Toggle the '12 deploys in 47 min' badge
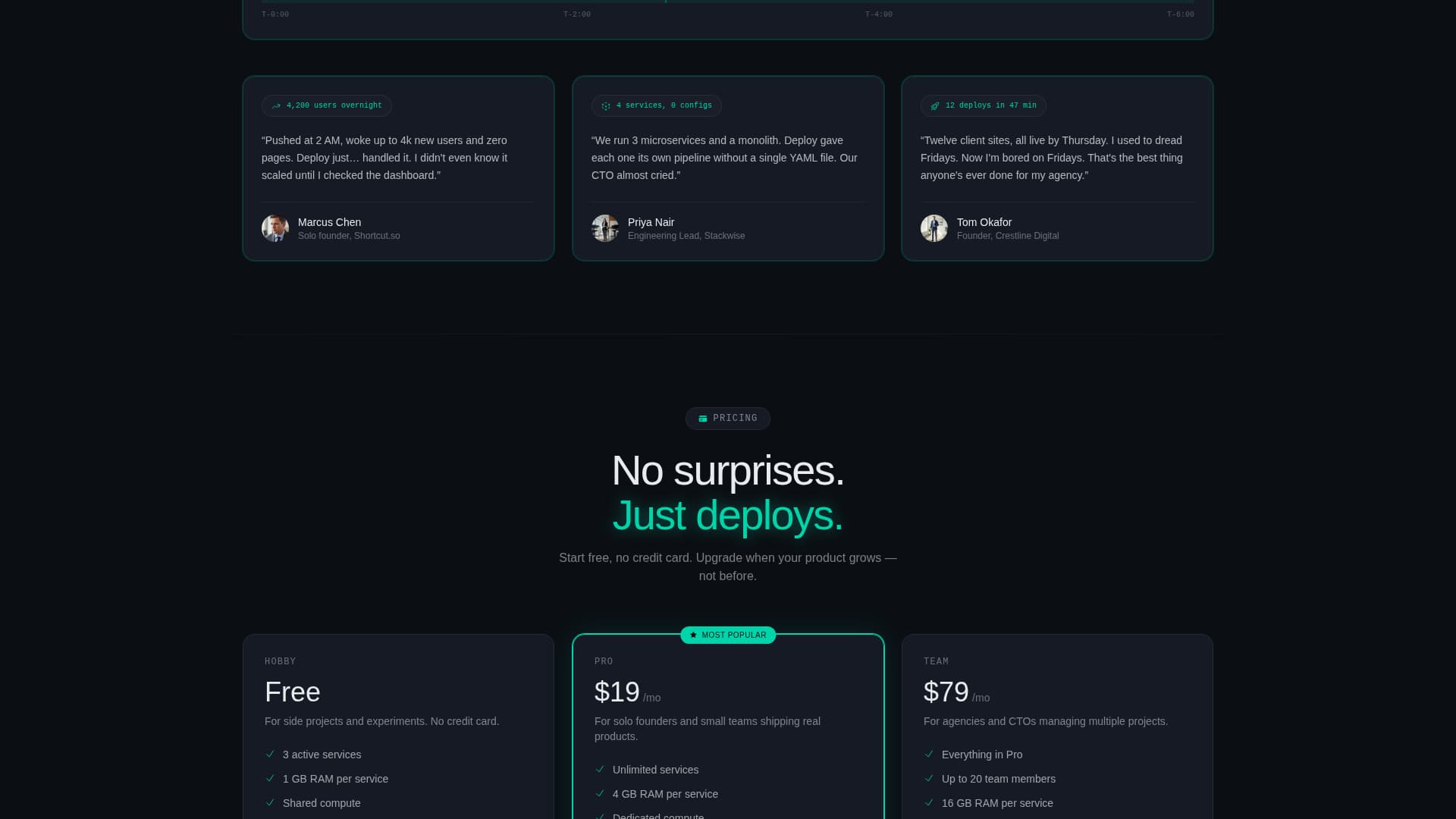This screenshot has height=819, width=1456. click(x=983, y=105)
